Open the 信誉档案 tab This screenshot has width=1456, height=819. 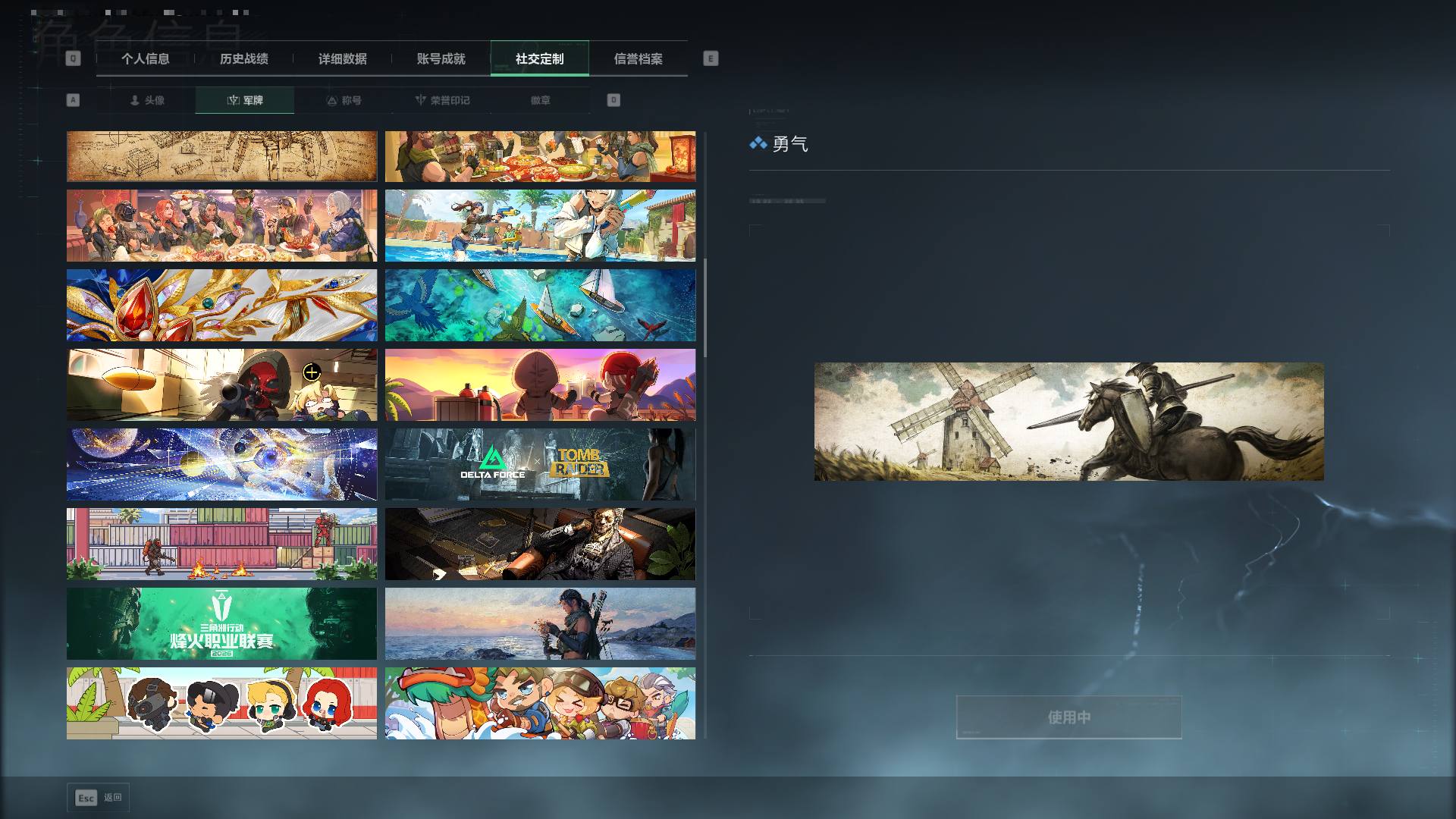[x=639, y=59]
